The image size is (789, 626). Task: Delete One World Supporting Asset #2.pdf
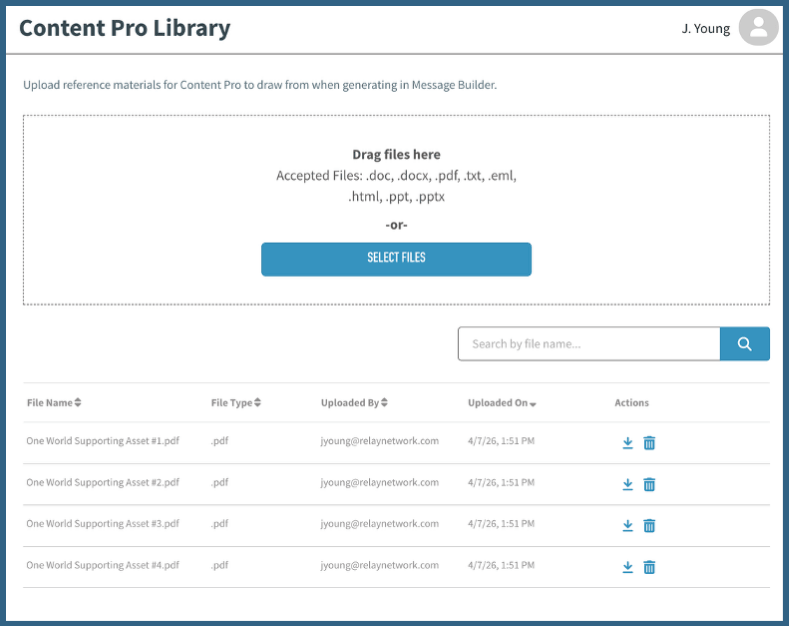coord(649,484)
